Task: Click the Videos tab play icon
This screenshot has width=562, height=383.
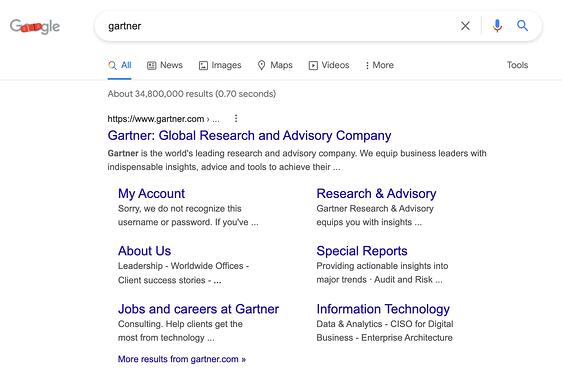Action: coord(313,66)
